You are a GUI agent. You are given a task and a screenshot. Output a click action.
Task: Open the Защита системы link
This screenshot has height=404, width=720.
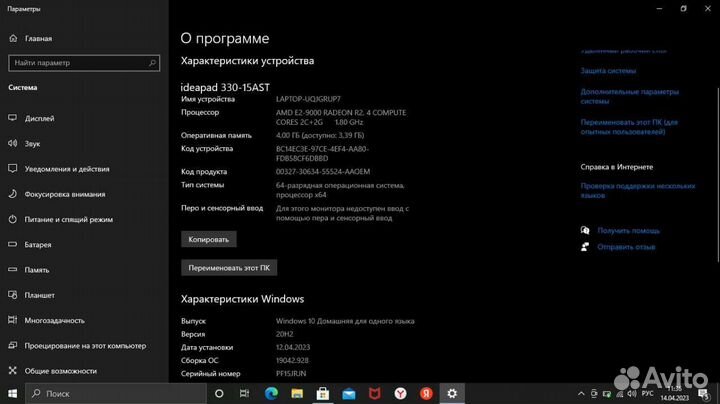(x=608, y=71)
